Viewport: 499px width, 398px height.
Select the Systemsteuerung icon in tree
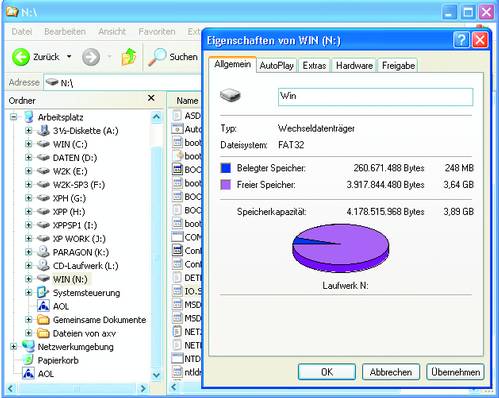(x=43, y=293)
